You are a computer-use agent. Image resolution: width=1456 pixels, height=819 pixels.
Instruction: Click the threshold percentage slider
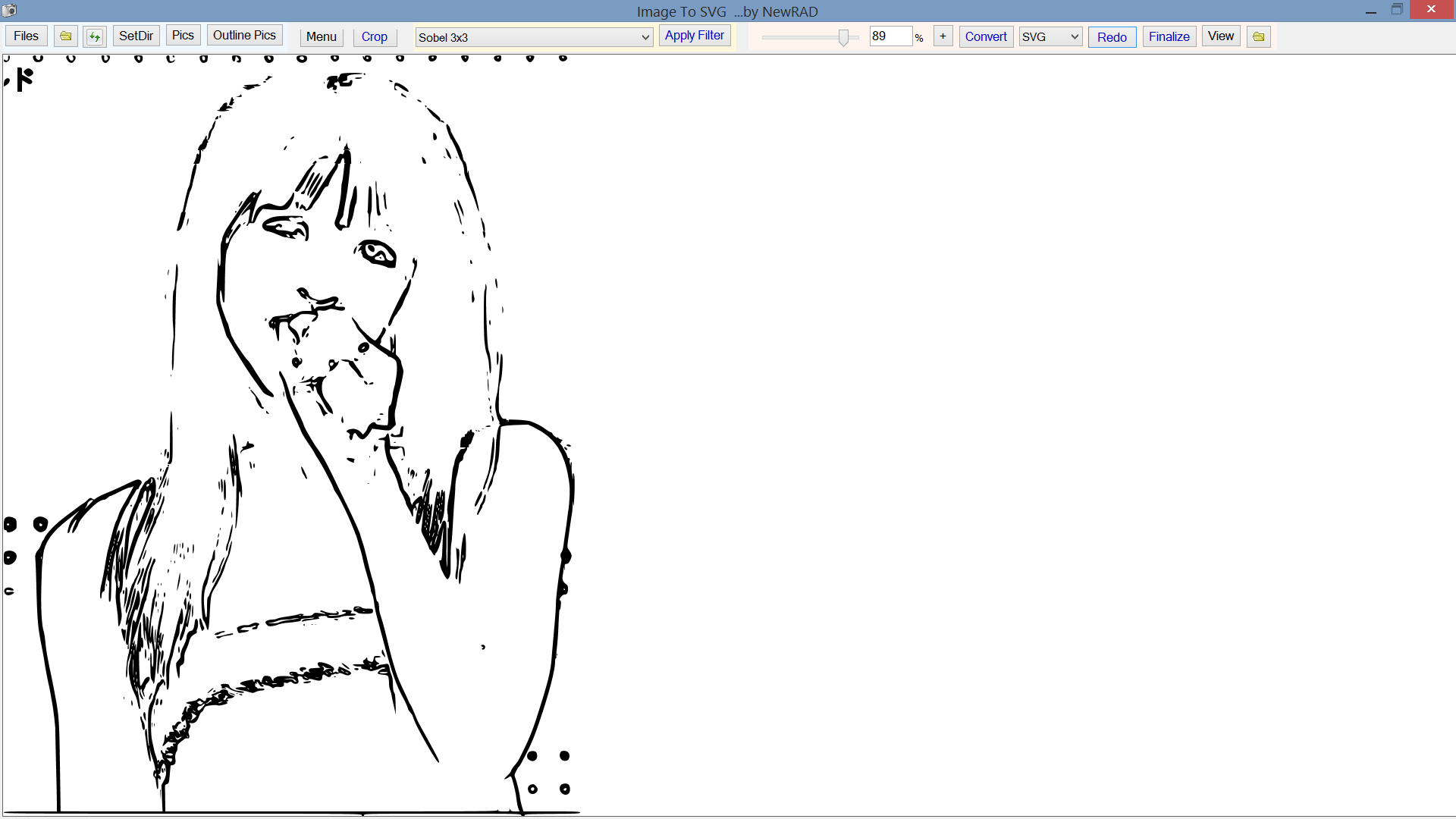pos(810,37)
